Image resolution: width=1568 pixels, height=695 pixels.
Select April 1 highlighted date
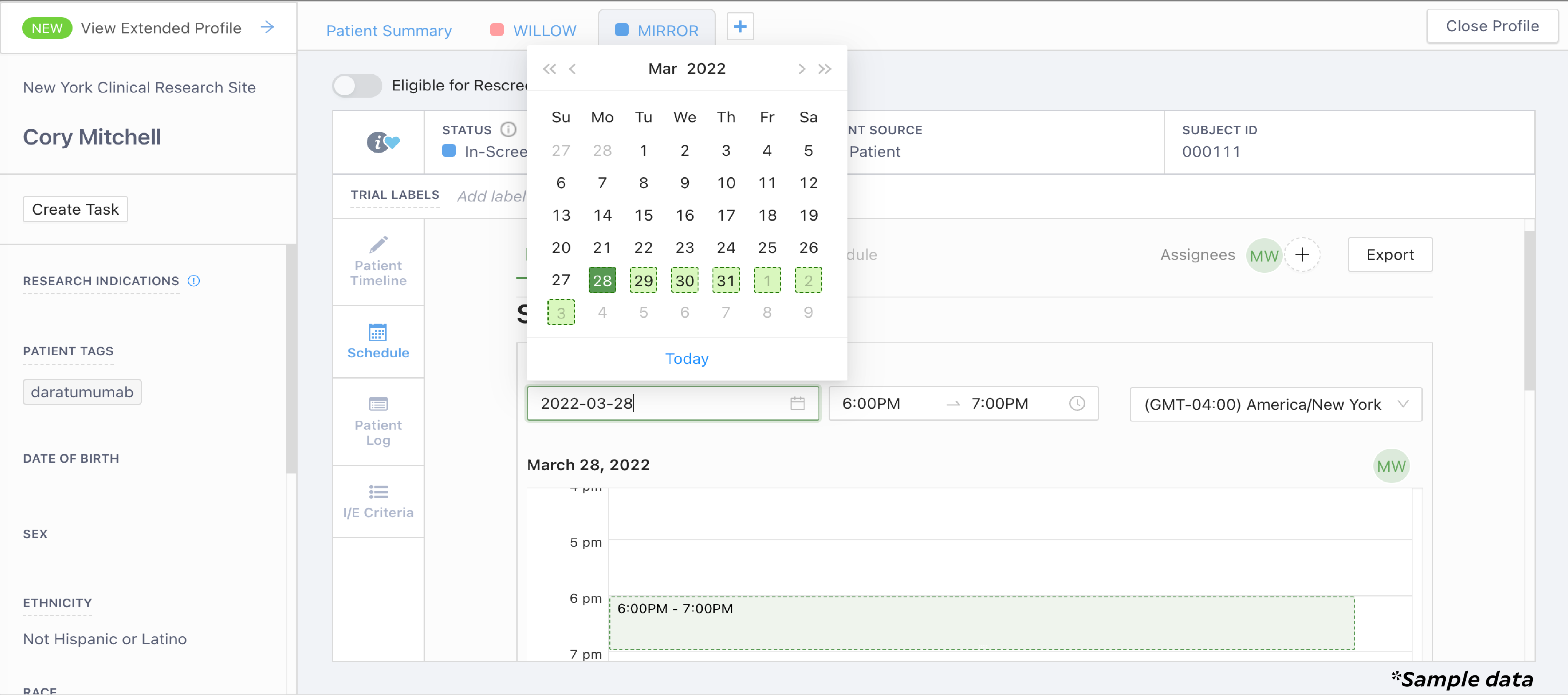767,281
